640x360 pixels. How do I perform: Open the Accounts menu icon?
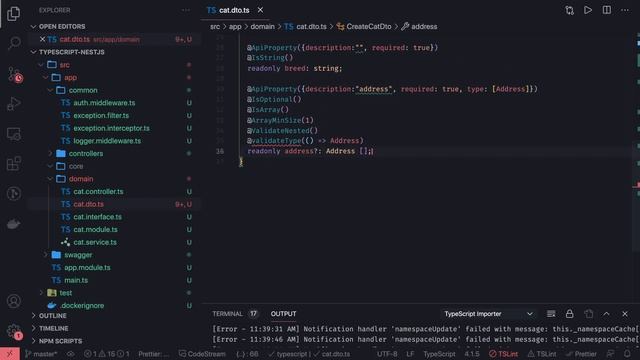pos(14,301)
